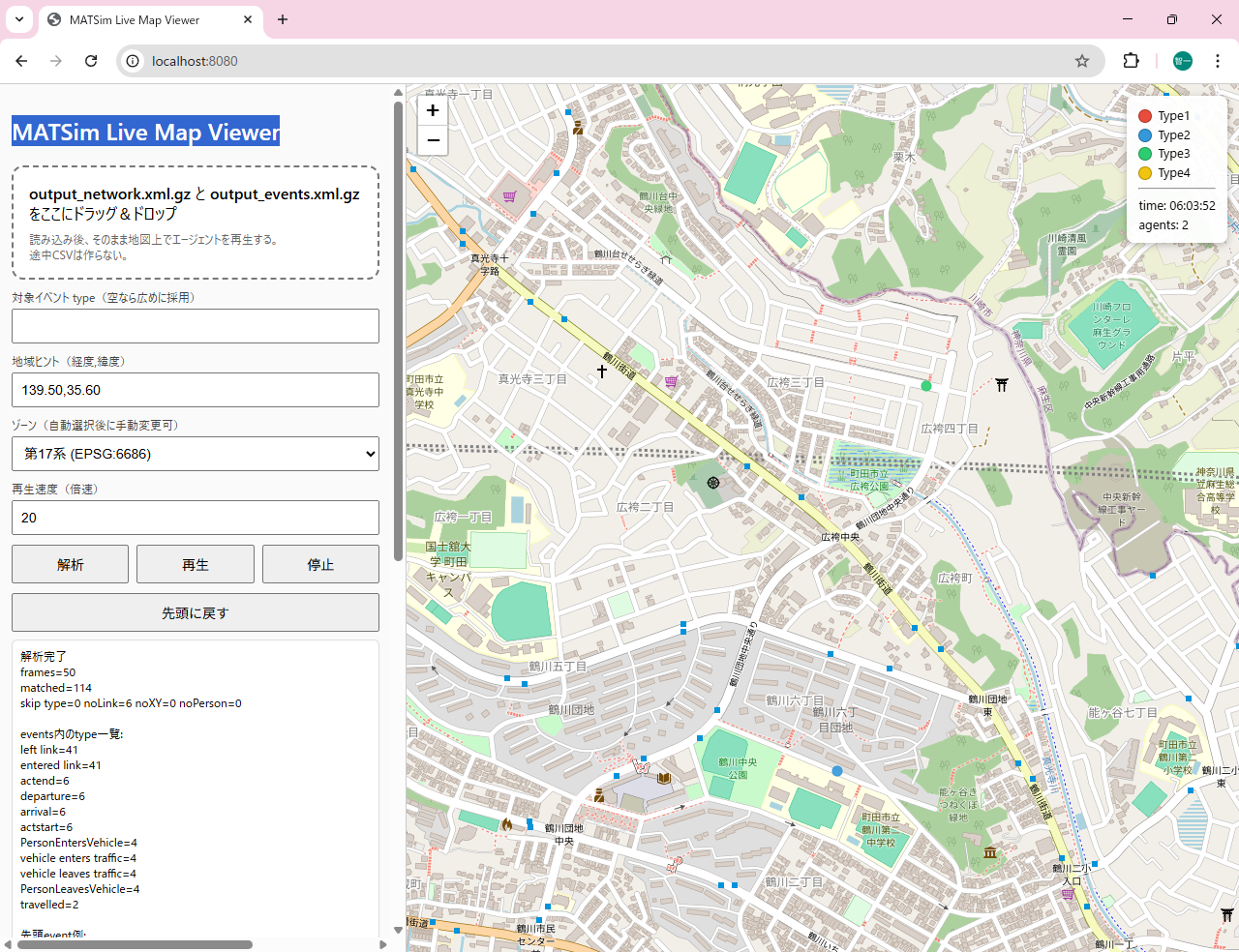Open a new browser tab
This screenshot has width=1239, height=952.
tap(283, 19)
